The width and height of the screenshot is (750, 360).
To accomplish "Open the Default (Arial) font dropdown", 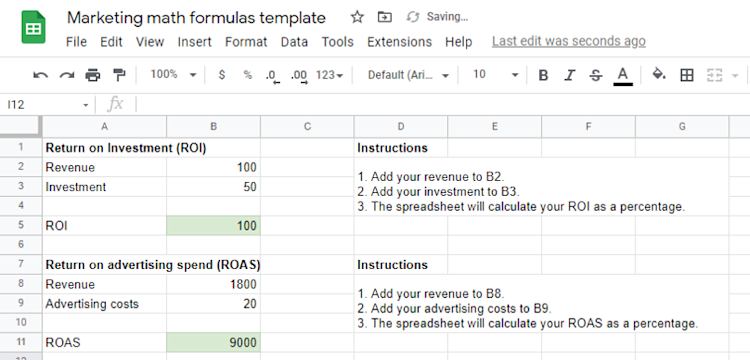I will click(409, 75).
